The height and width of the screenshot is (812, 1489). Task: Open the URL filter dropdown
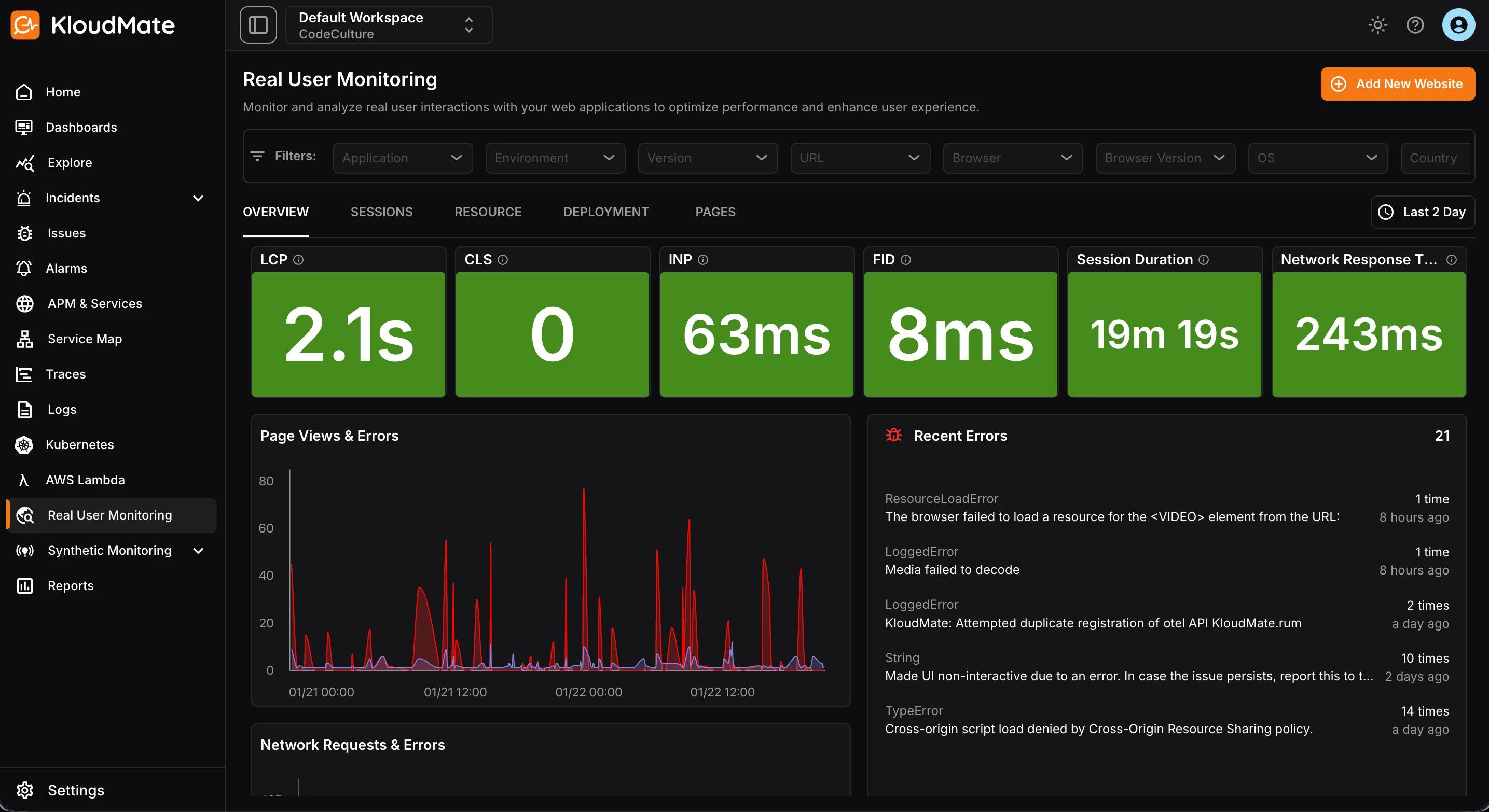click(x=861, y=158)
